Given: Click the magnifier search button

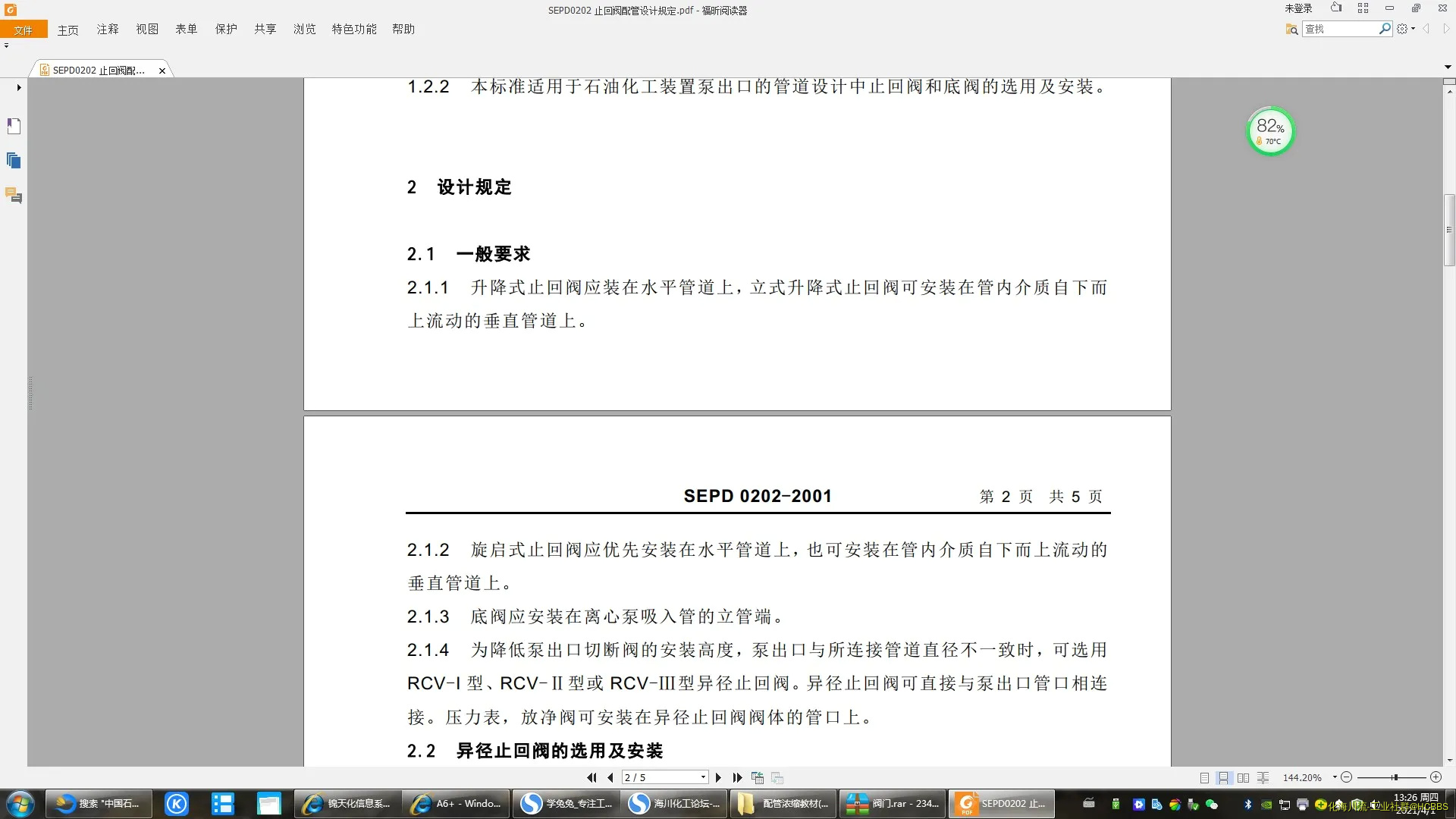Looking at the screenshot, I should tap(1385, 29).
